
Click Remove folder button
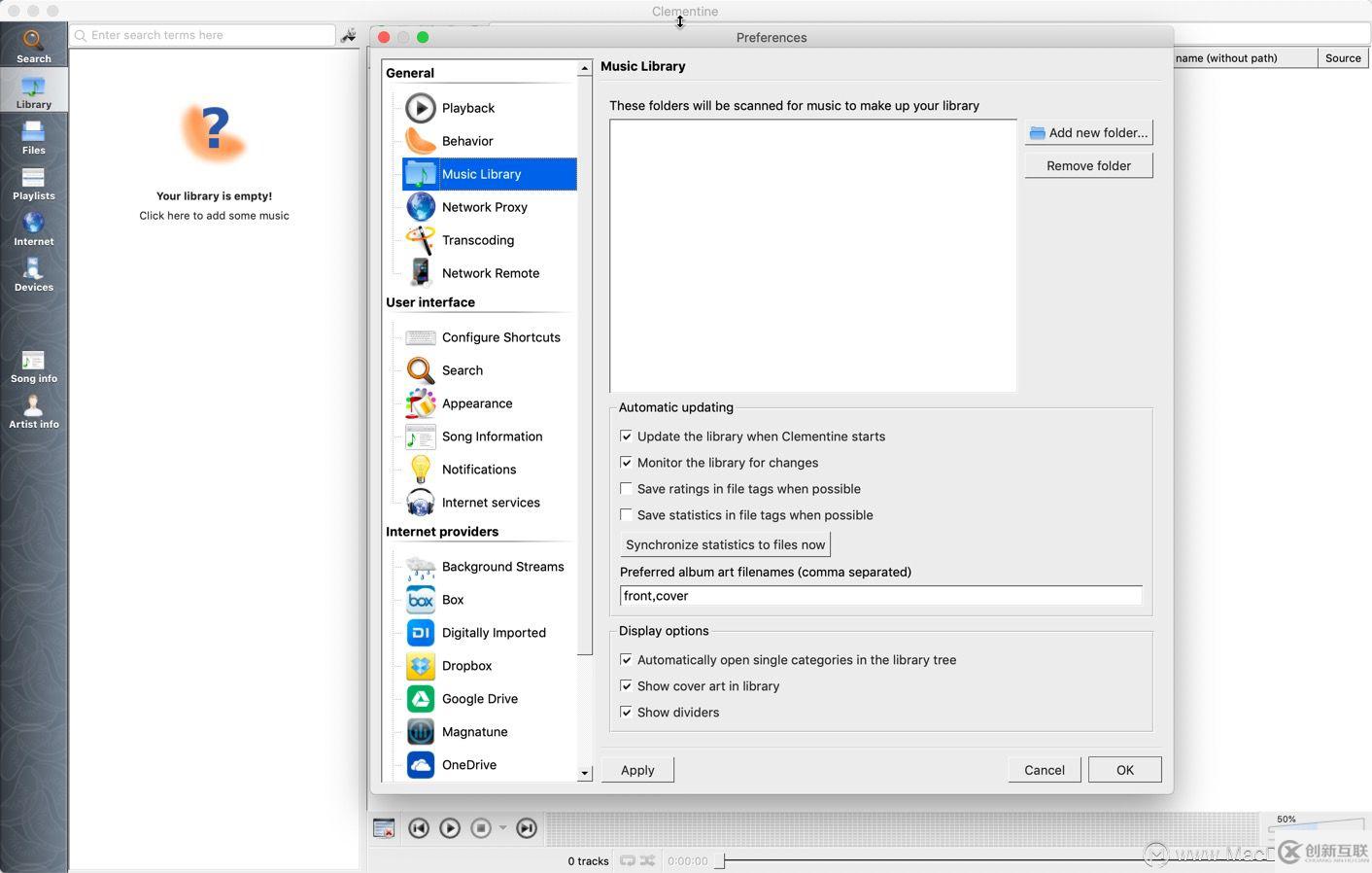(1088, 166)
